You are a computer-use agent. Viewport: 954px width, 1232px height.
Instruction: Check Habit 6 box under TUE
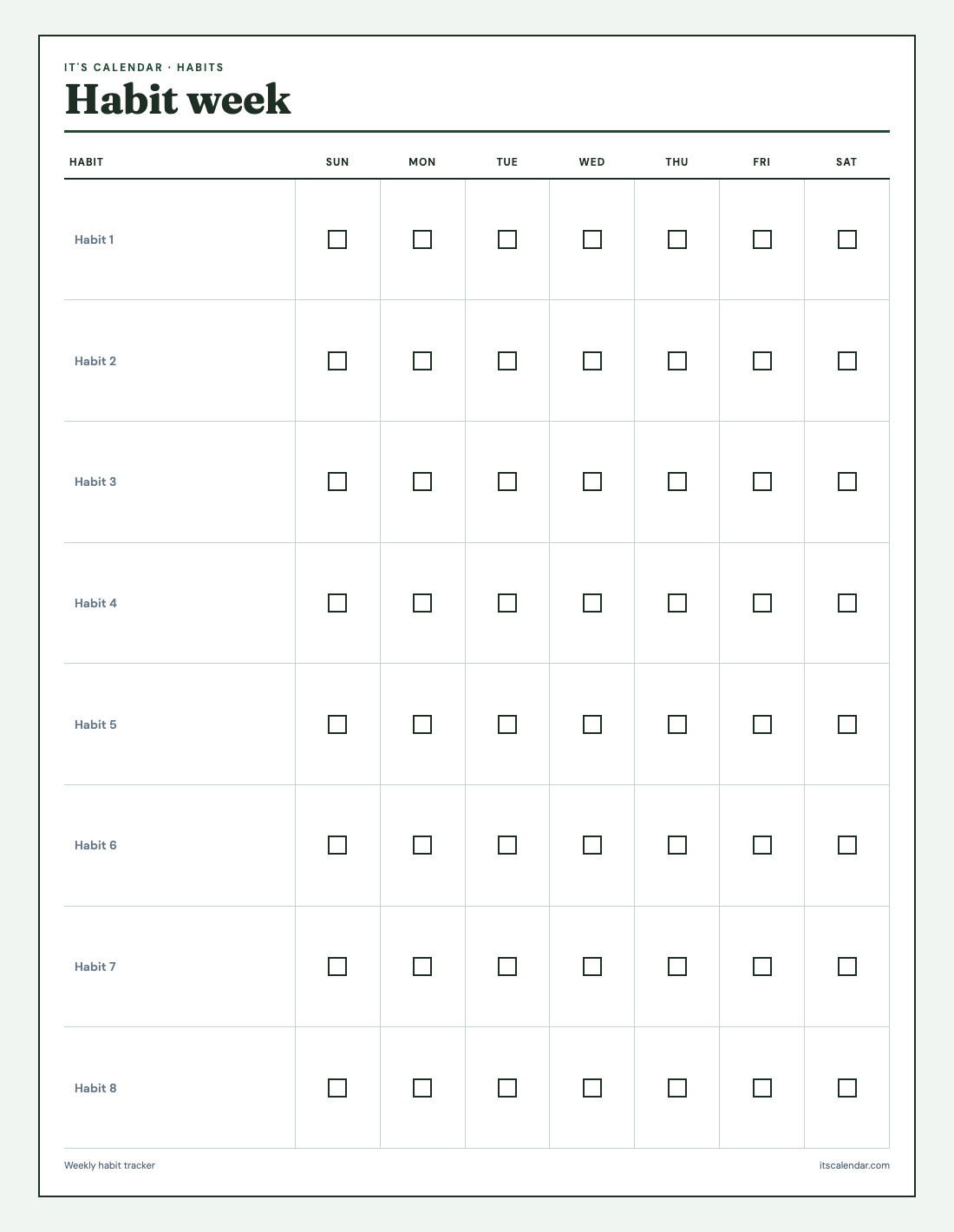pos(507,845)
